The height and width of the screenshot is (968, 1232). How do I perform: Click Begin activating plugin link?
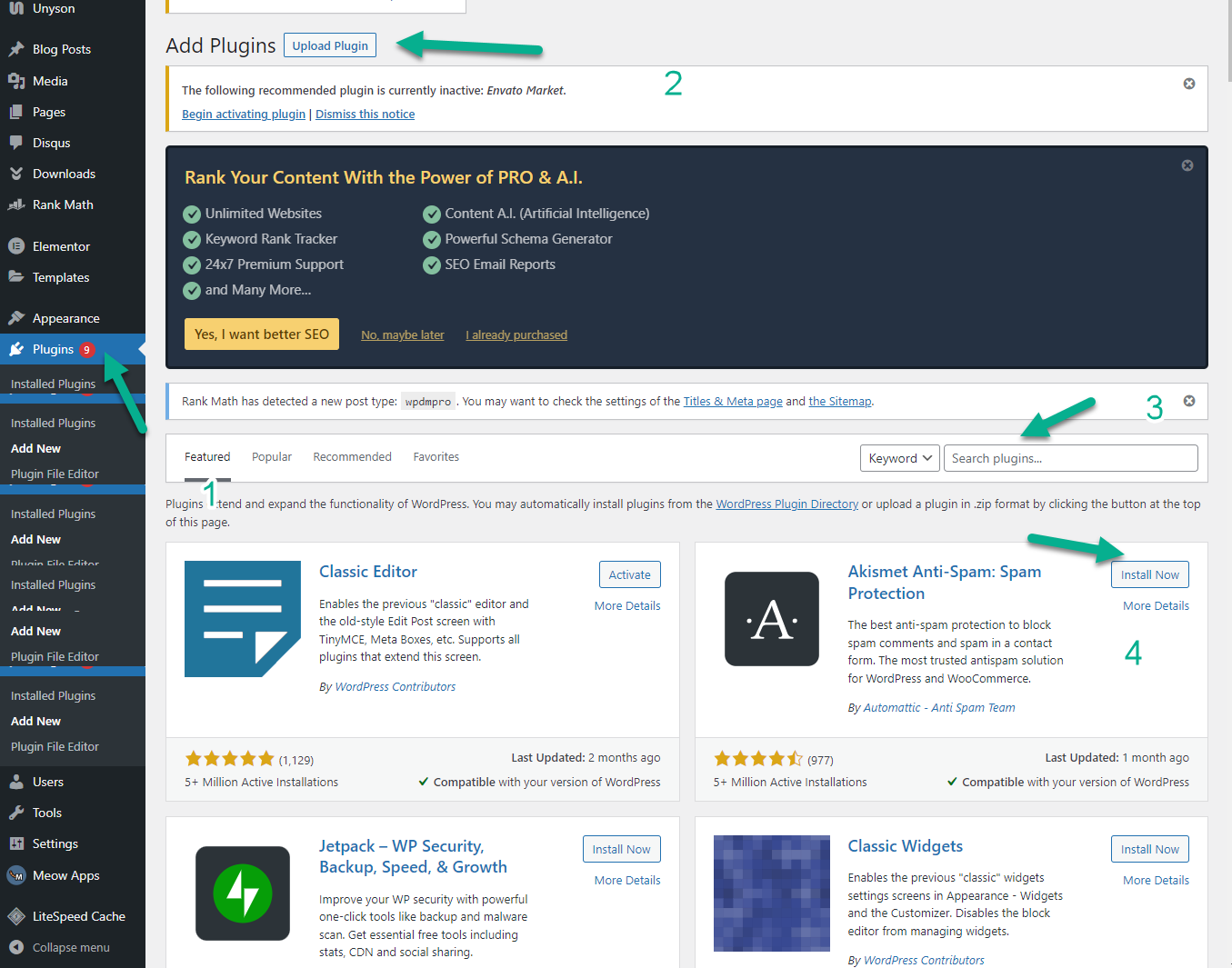point(244,114)
